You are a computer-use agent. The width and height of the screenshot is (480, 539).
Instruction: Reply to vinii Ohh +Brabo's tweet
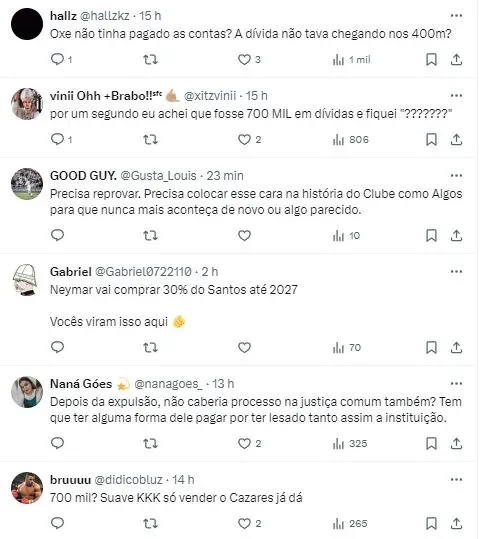click(x=57, y=139)
